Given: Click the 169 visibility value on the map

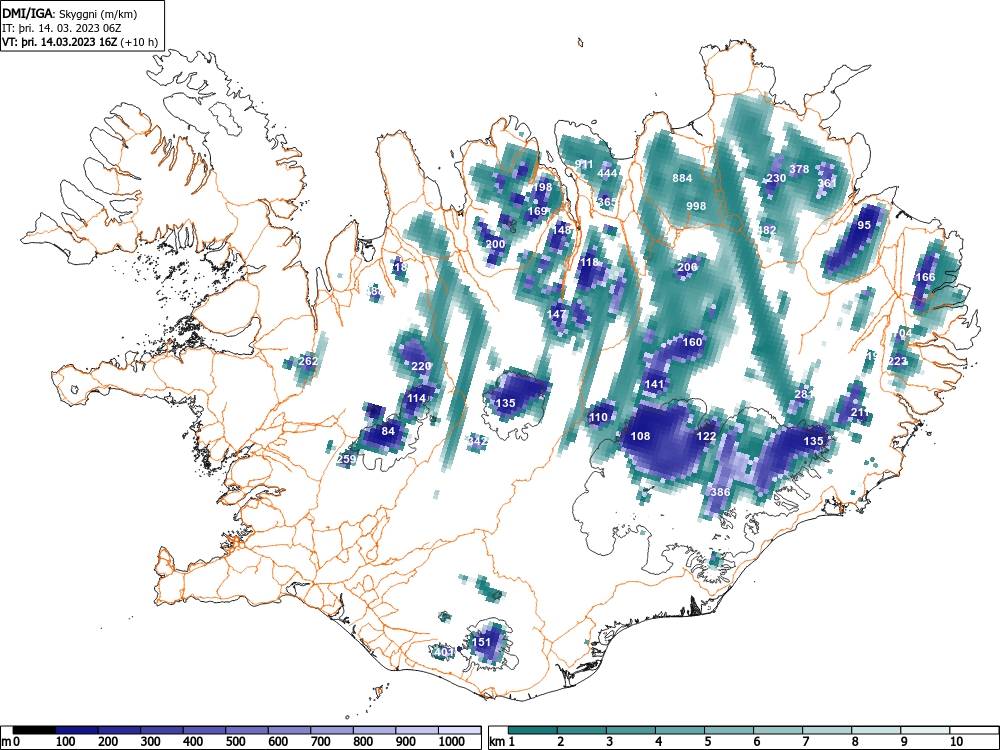Looking at the screenshot, I should (x=537, y=211).
